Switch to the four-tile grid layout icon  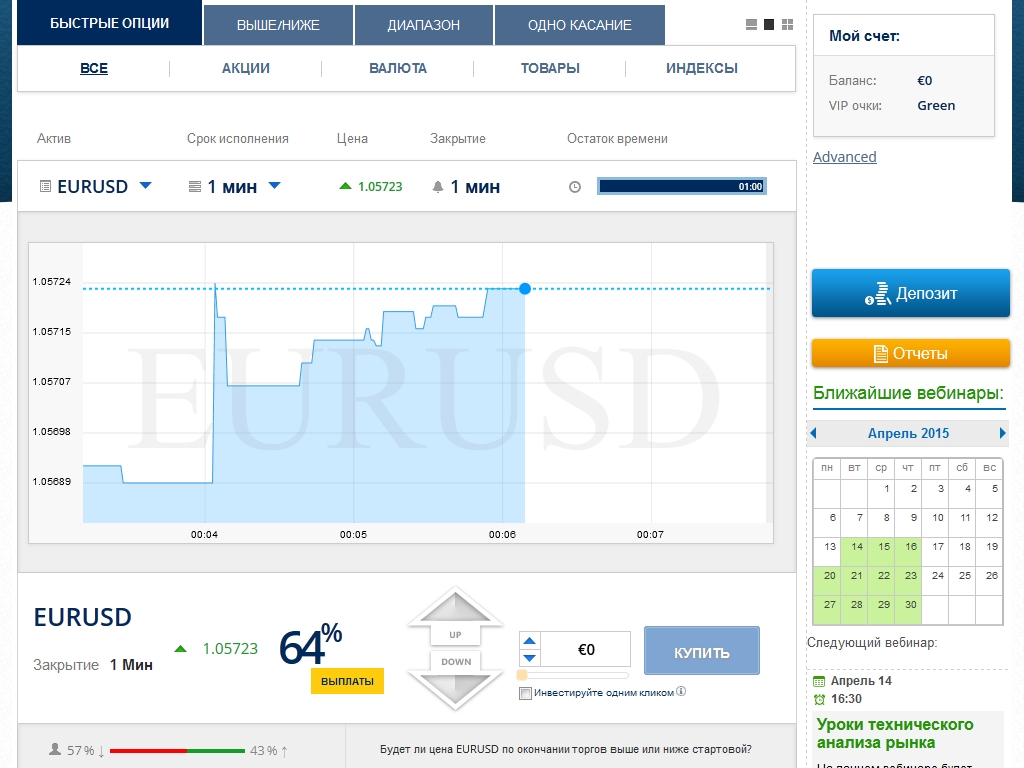[x=787, y=24]
